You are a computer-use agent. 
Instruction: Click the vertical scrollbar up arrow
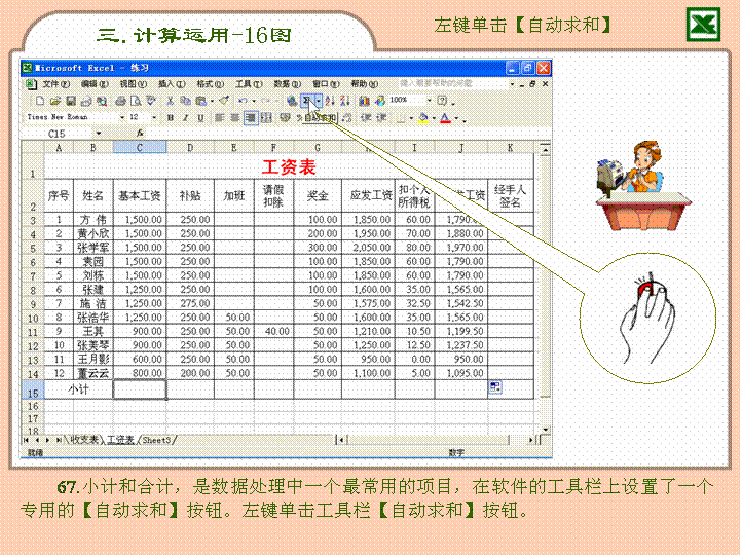click(545, 150)
